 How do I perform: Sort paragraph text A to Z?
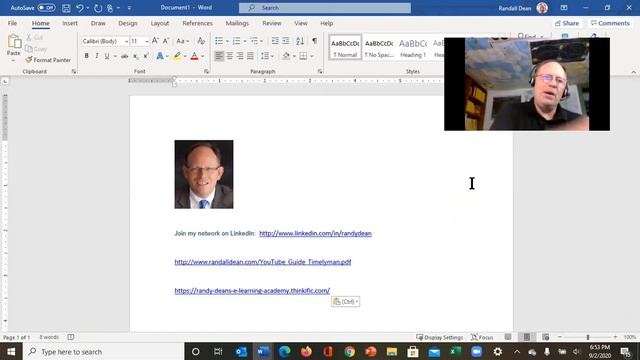[x=300, y=41]
